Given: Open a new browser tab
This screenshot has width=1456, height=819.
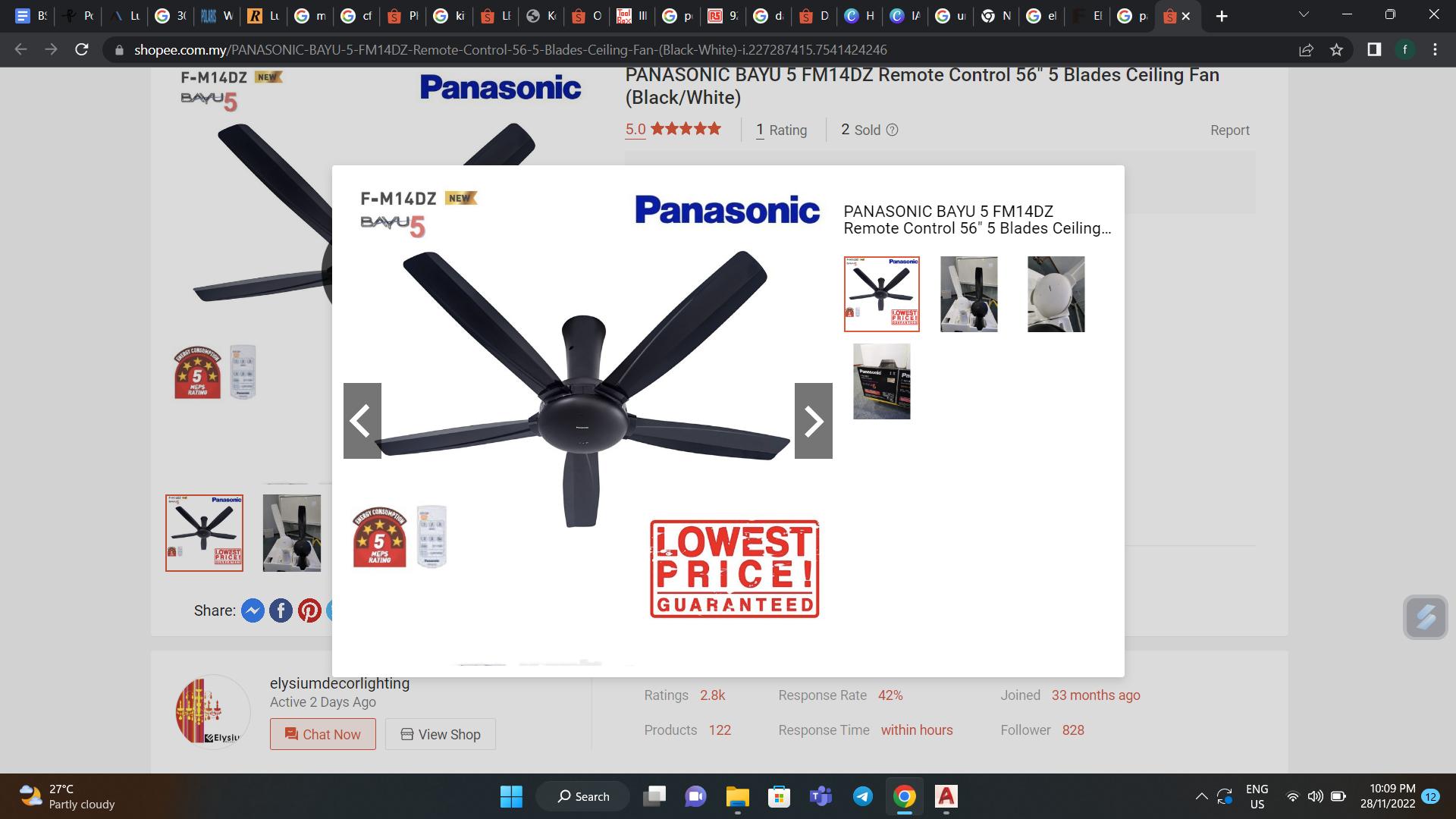Looking at the screenshot, I should click(x=1222, y=16).
